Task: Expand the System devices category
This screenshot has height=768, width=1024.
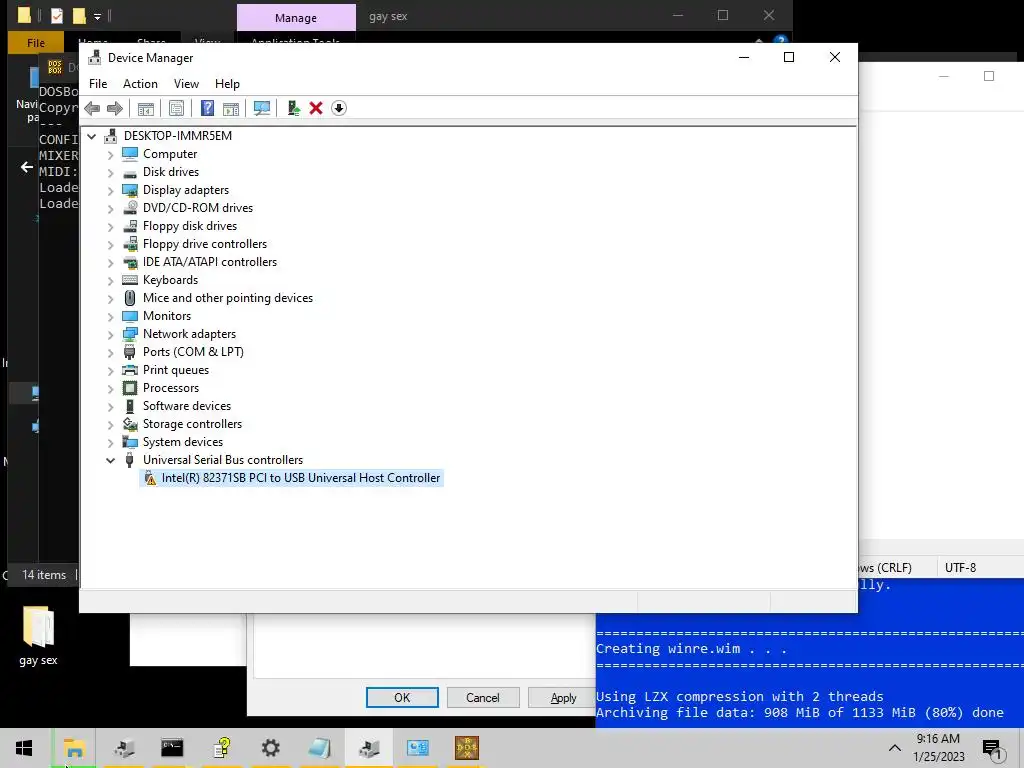Action: pyautogui.click(x=110, y=443)
